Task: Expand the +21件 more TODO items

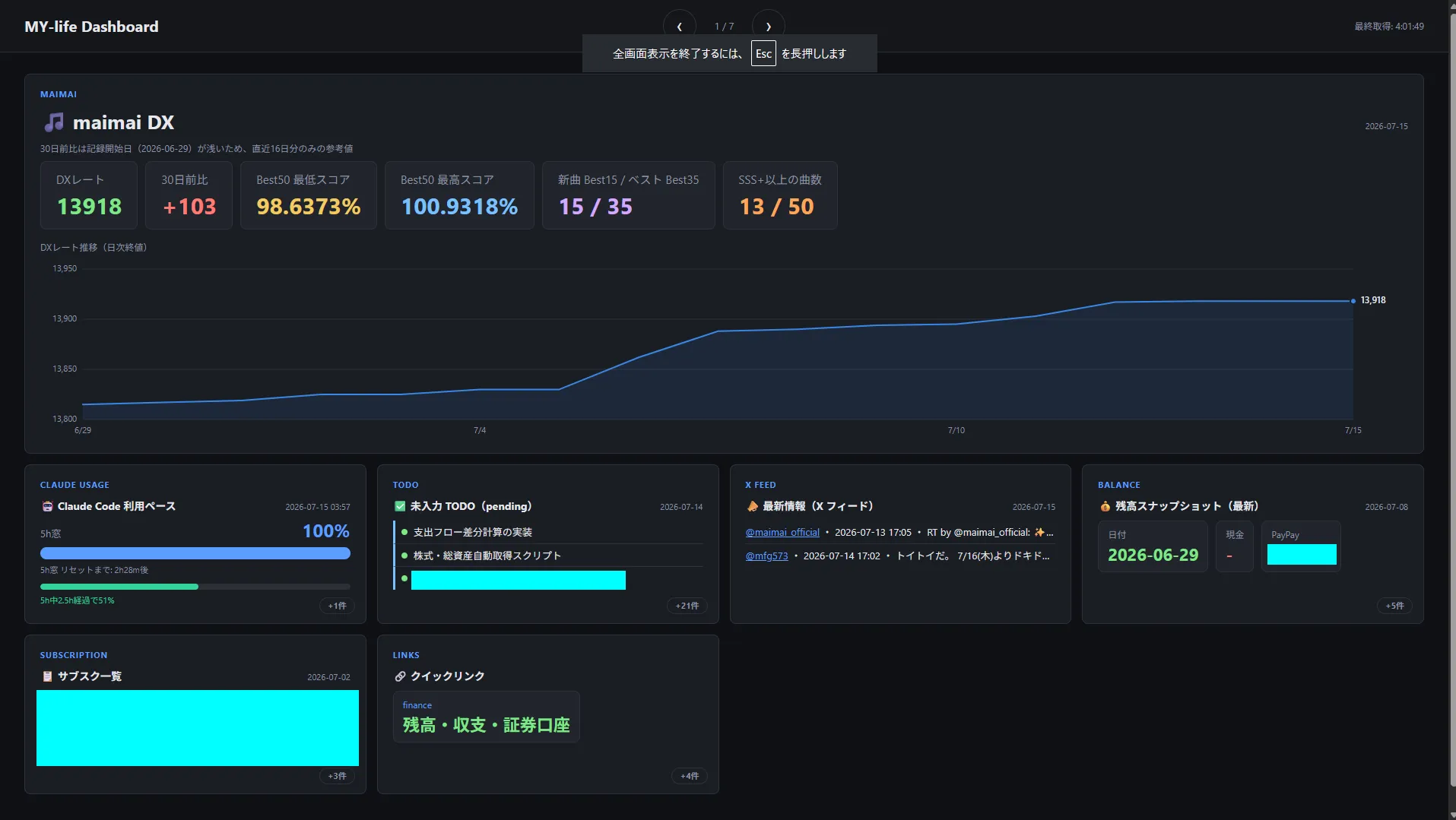Action: (687, 606)
